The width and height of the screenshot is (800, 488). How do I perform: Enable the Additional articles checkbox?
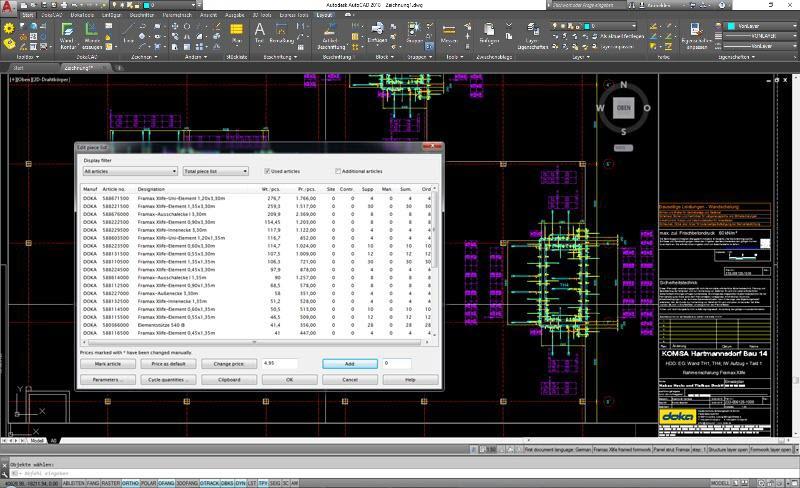point(339,171)
